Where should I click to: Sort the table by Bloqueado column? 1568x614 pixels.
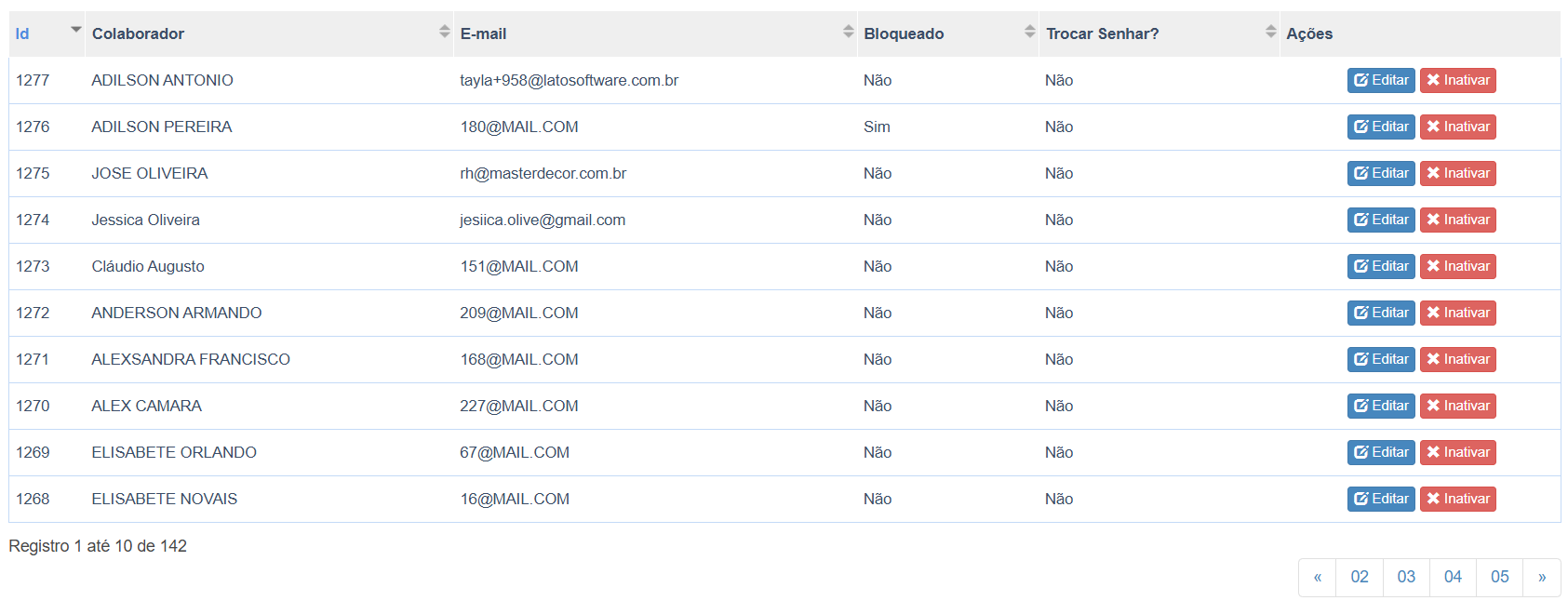(1029, 32)
